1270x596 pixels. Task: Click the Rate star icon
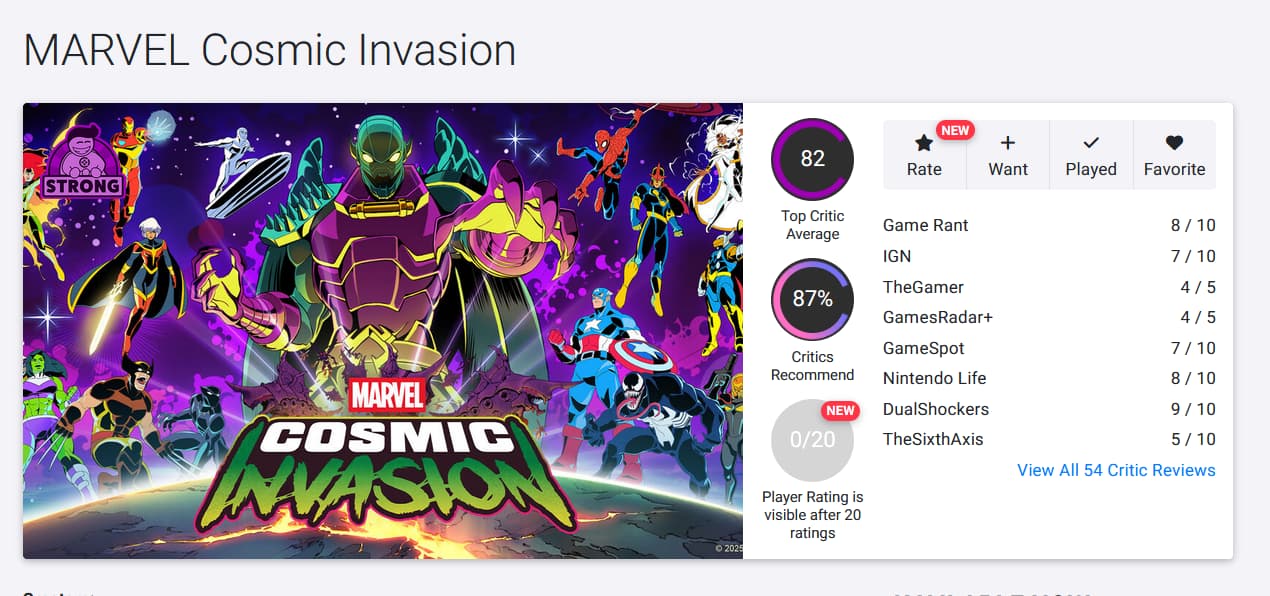924,144
